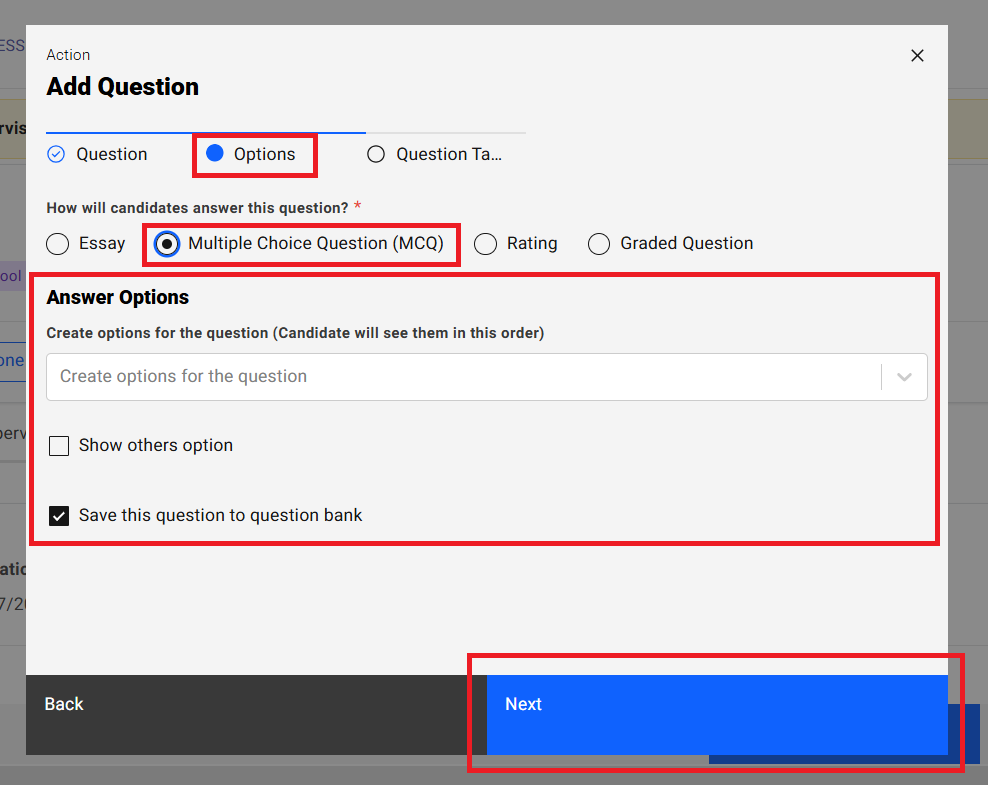Viewport: 988px width, 785px height.
Task: Pick the Graded Question radio option
Action: [599, 244]
